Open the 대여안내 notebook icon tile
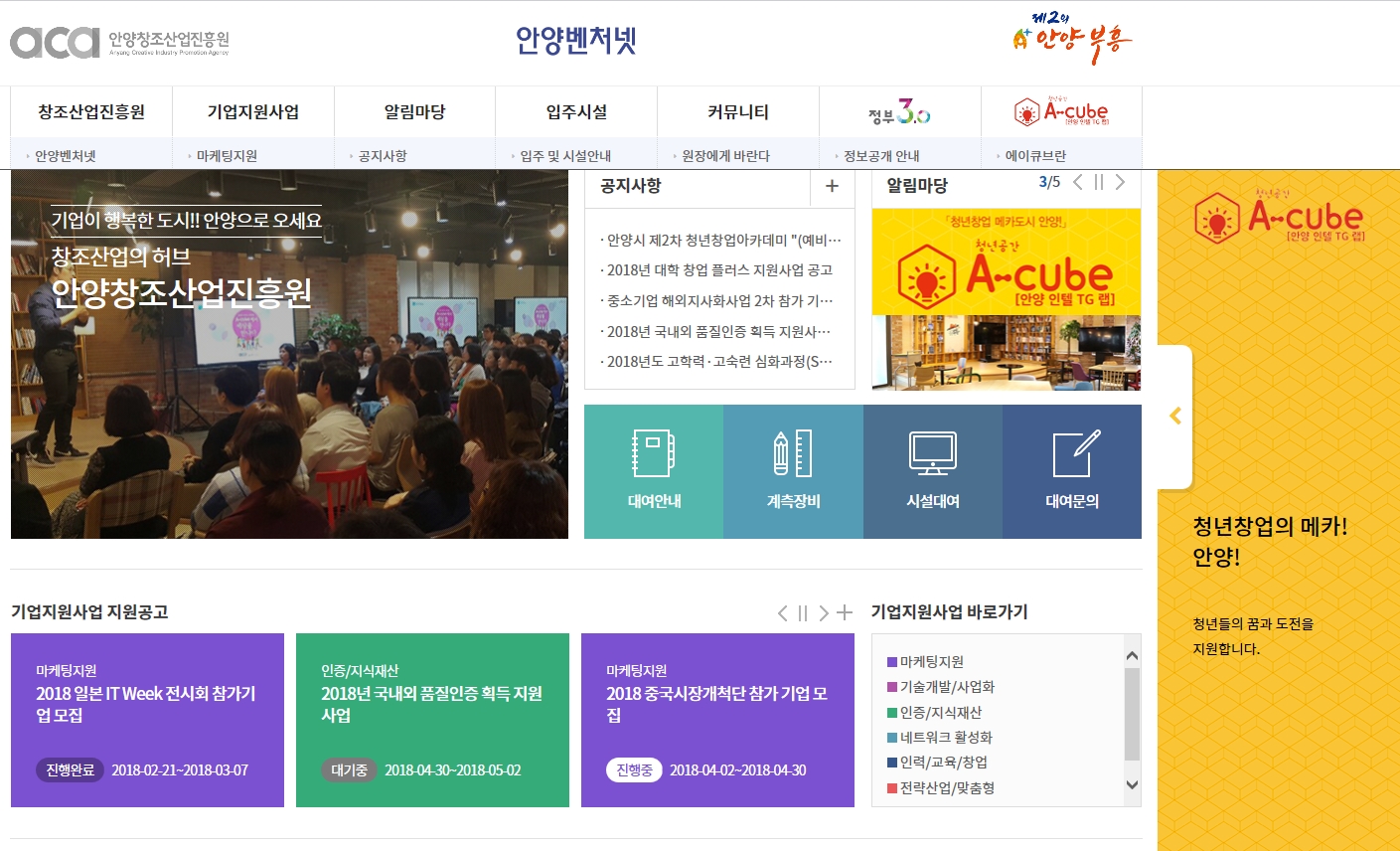This screenshot has height=851, width=1400. coord(654,470)
